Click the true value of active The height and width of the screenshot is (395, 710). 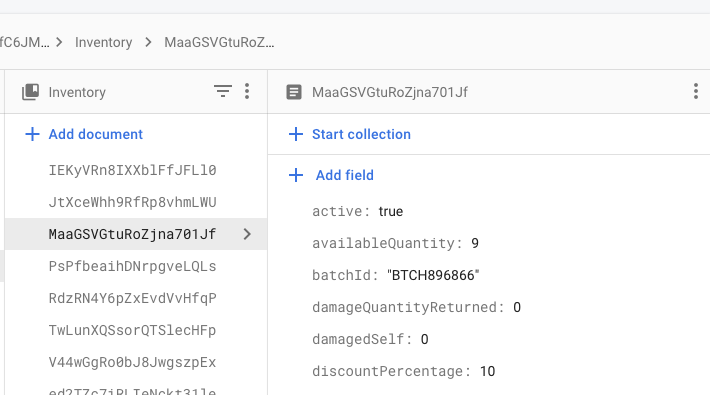pos(390,212)
